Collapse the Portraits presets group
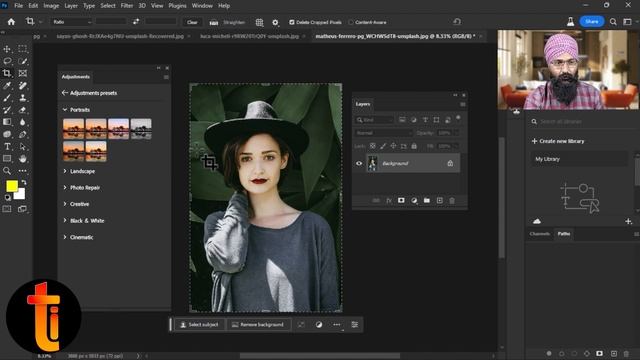 (x=65, y=110)
